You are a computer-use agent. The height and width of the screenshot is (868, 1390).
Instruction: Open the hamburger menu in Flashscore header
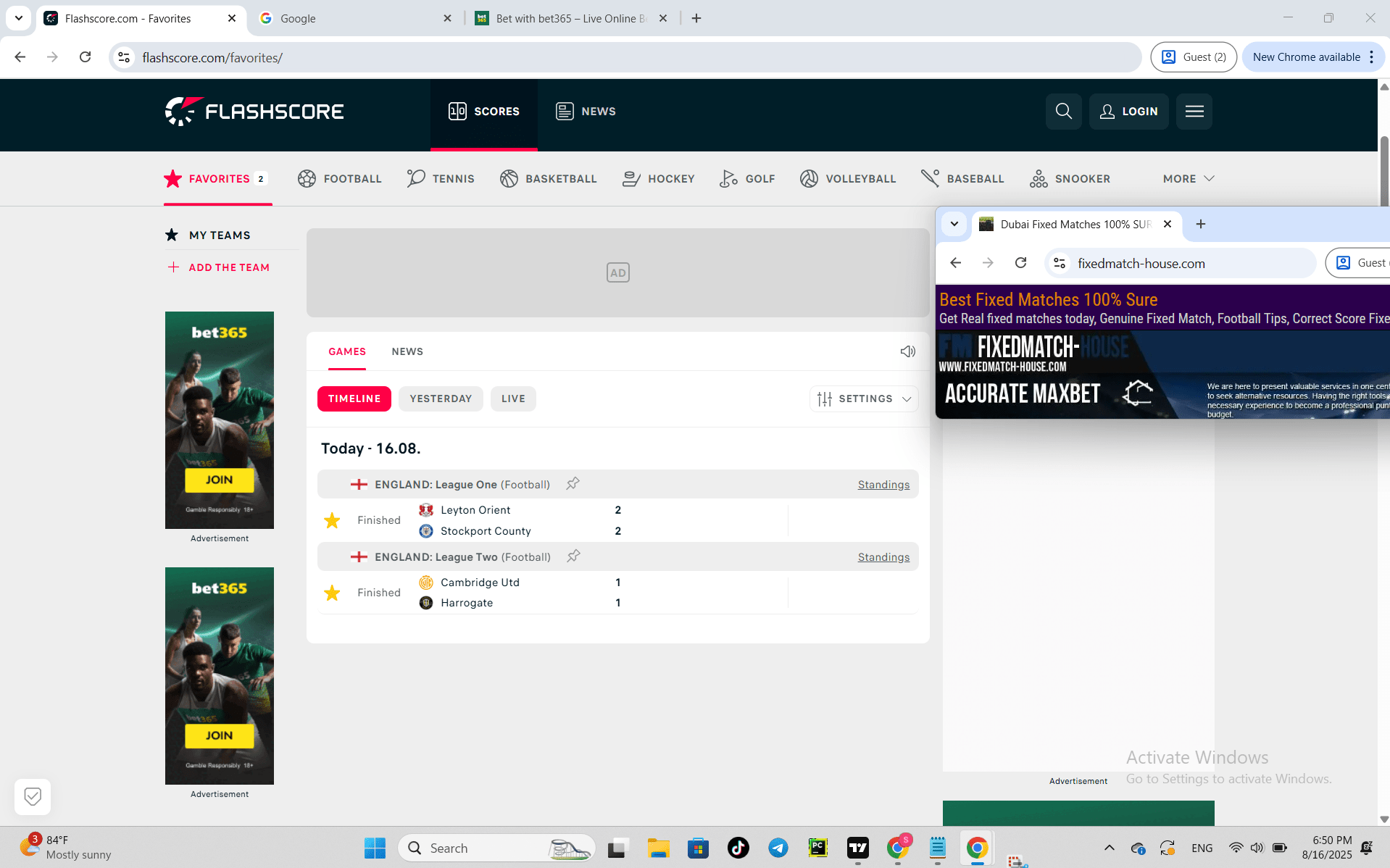point(1194,111)
